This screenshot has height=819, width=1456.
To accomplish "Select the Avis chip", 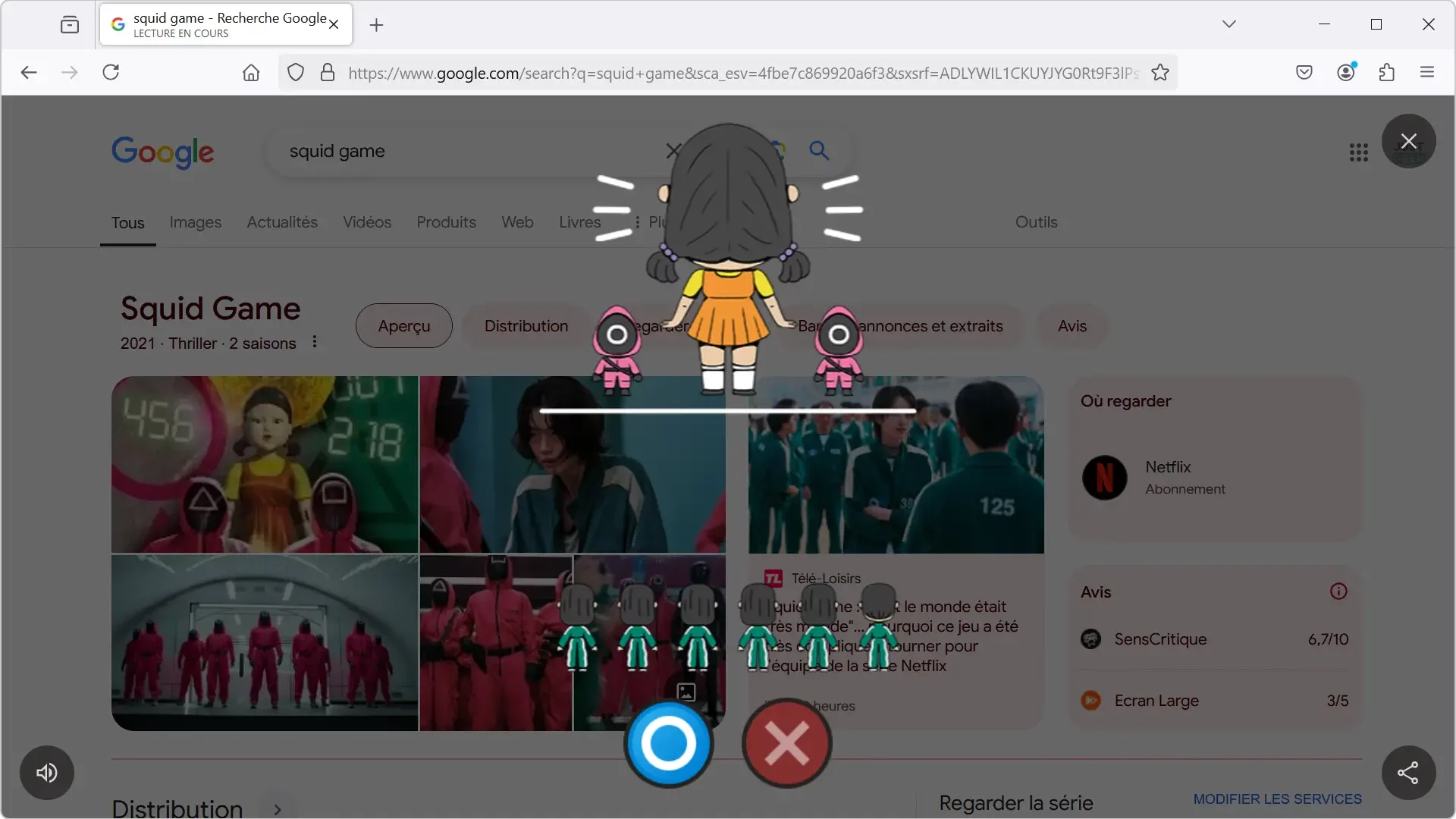I will (x=1072, y=326).
